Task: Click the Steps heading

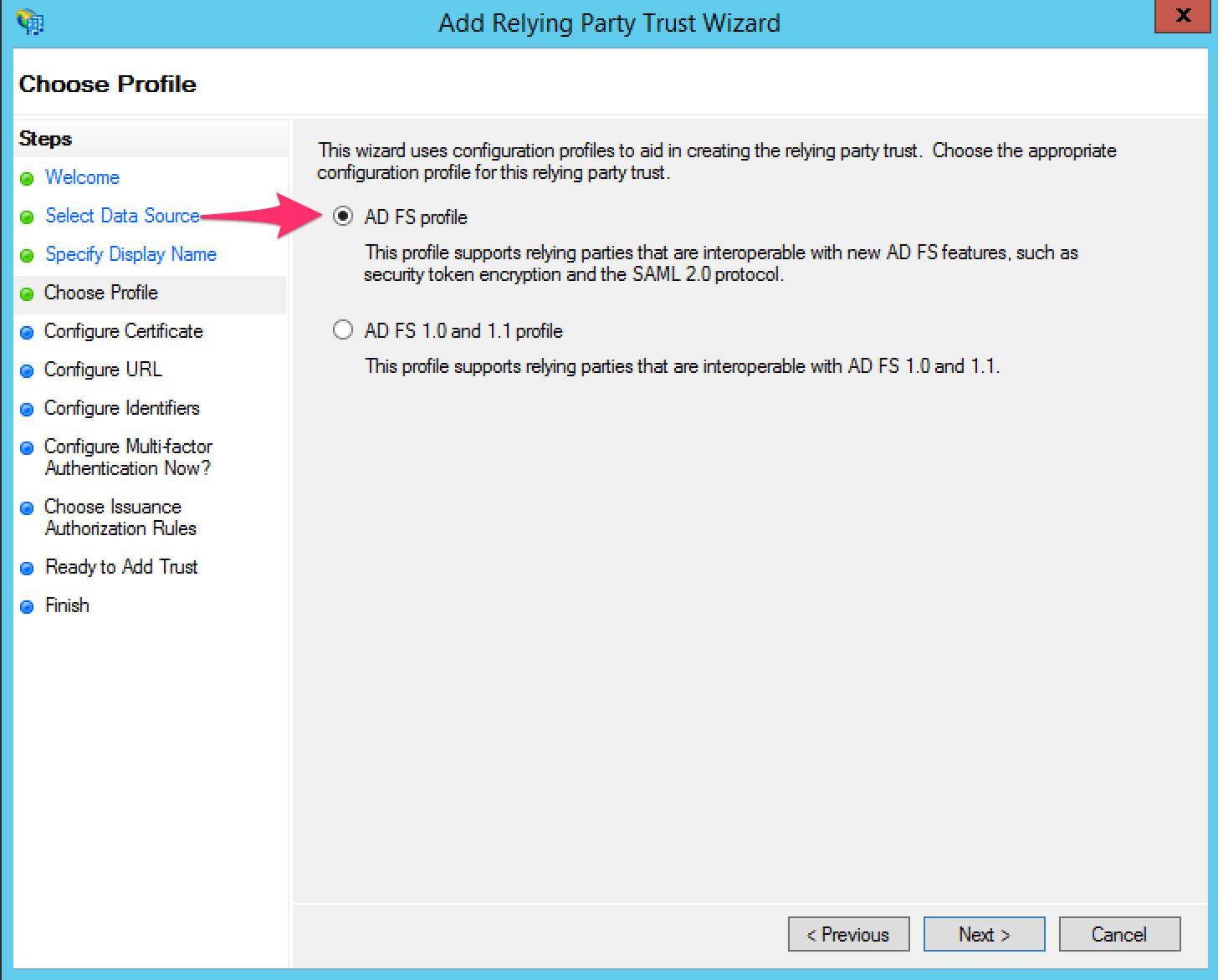Action: [45, 139]
